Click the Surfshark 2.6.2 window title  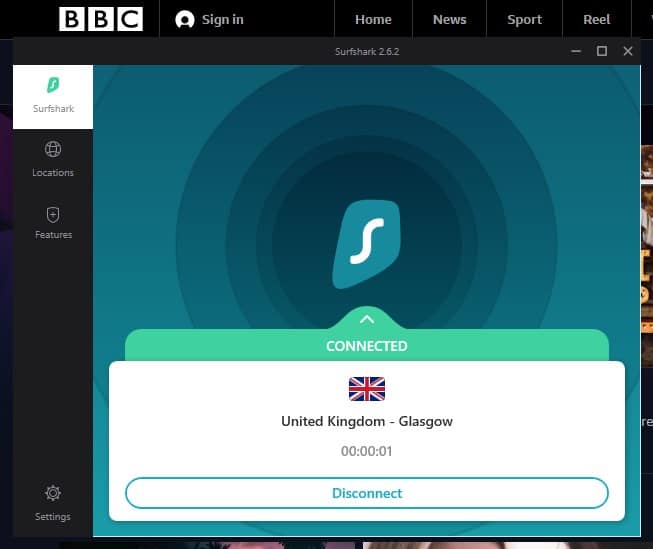point(367,52)
